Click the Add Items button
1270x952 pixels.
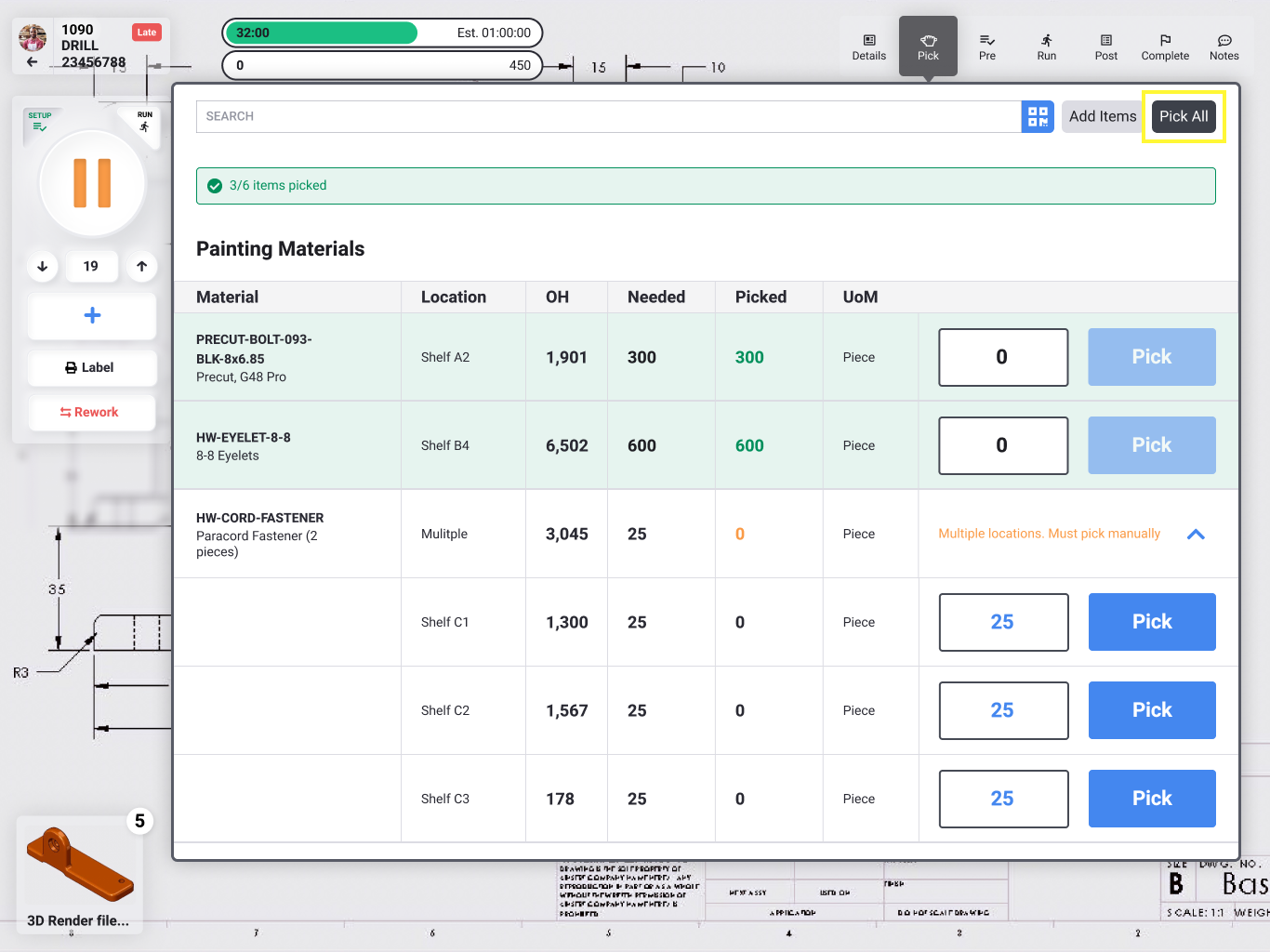pyautogui.click(x=1102, y=116)
